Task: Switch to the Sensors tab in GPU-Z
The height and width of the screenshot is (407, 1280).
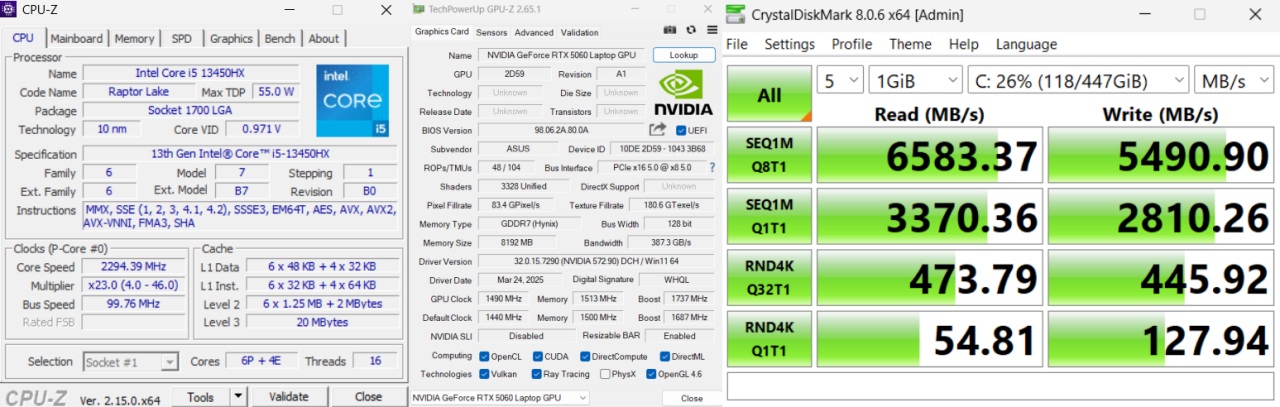Action: [491, 32]
